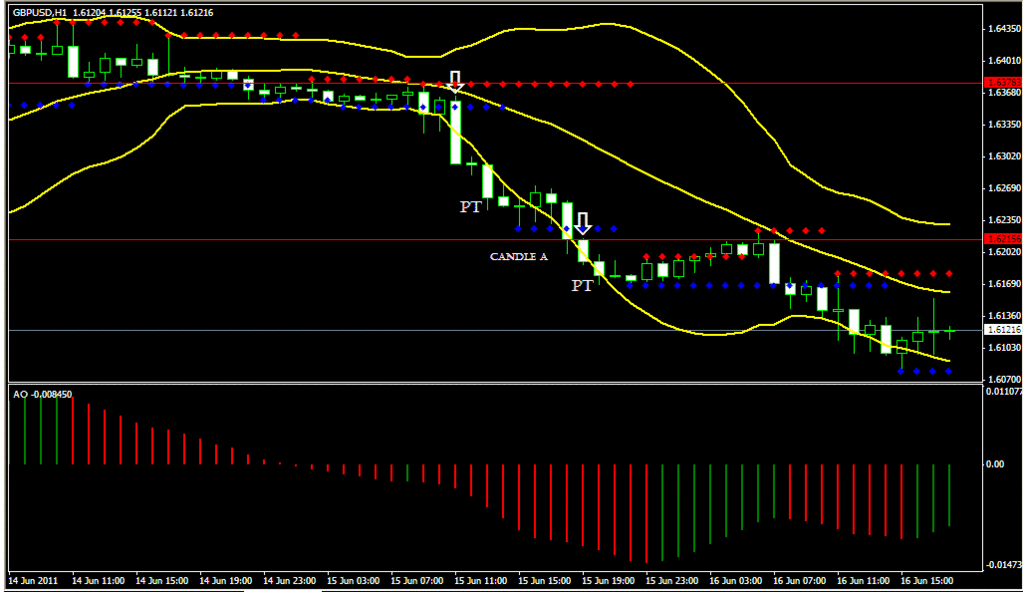The image size is (1023, 592).
Task: Click 1.64010 on the price scale
Action: [1004, 61]
